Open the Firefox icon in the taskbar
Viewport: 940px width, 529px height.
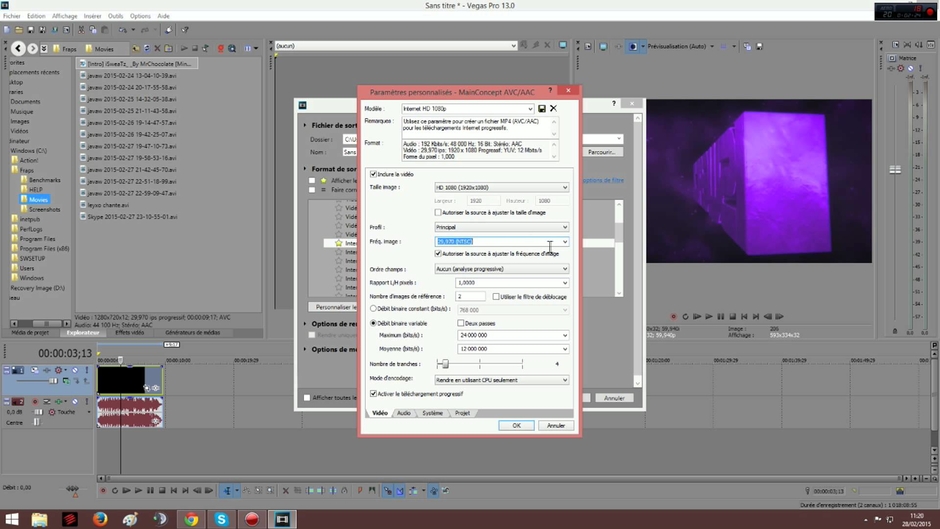100,519
